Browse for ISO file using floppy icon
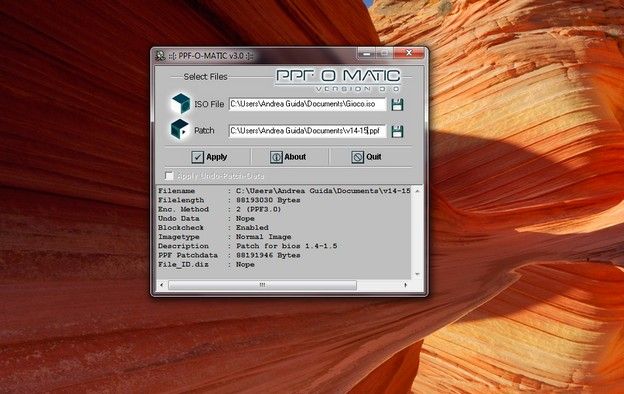Screen dimensions: 624x394 coord(397,105)
